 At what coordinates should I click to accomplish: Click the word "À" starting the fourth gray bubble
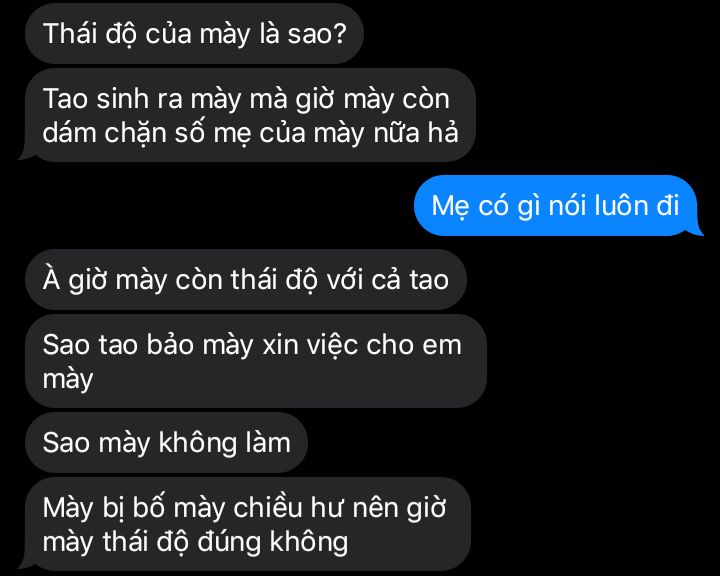tap(51, 278)
